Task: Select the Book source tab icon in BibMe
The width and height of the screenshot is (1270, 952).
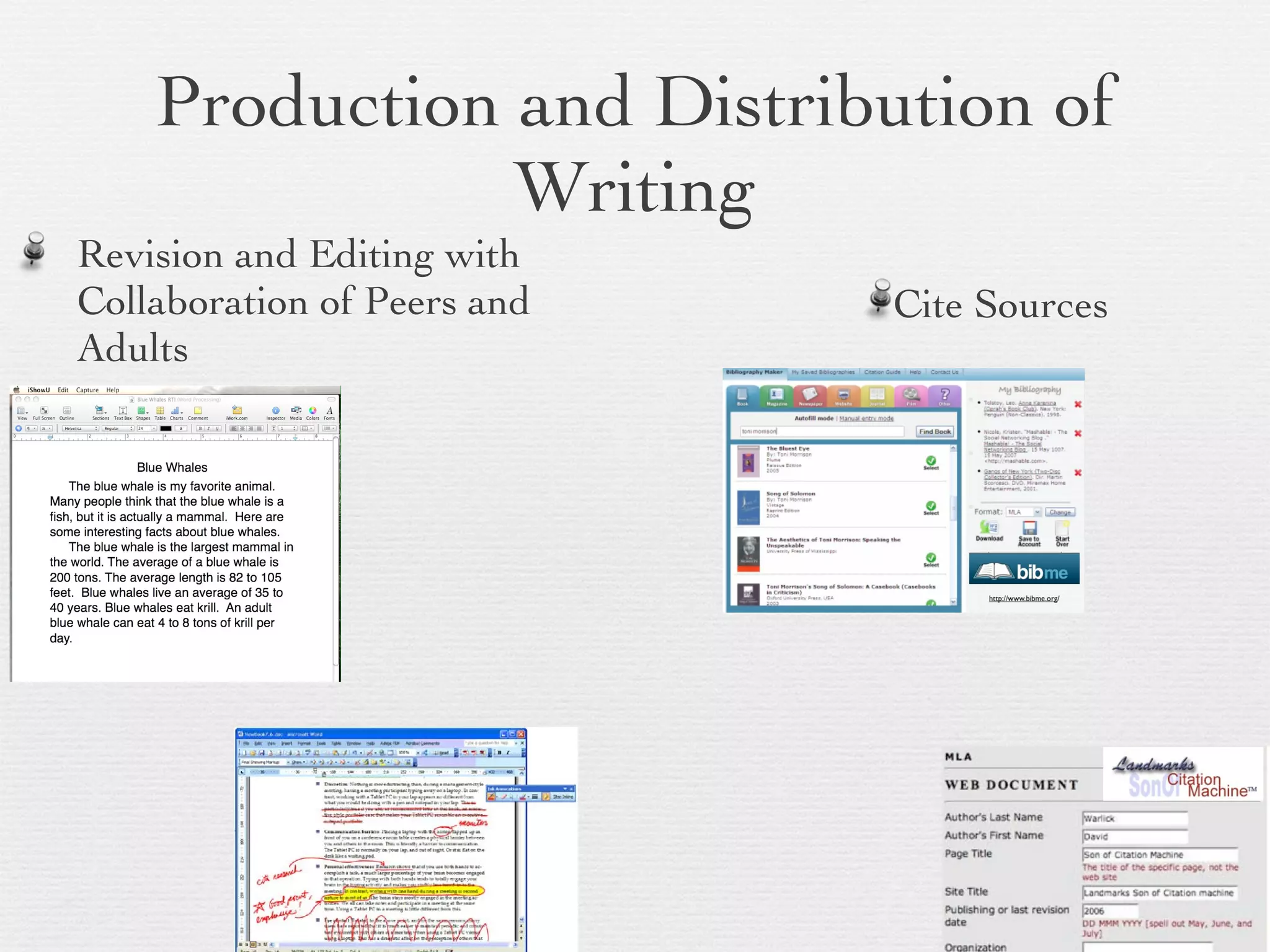Action: coord(742,397)
